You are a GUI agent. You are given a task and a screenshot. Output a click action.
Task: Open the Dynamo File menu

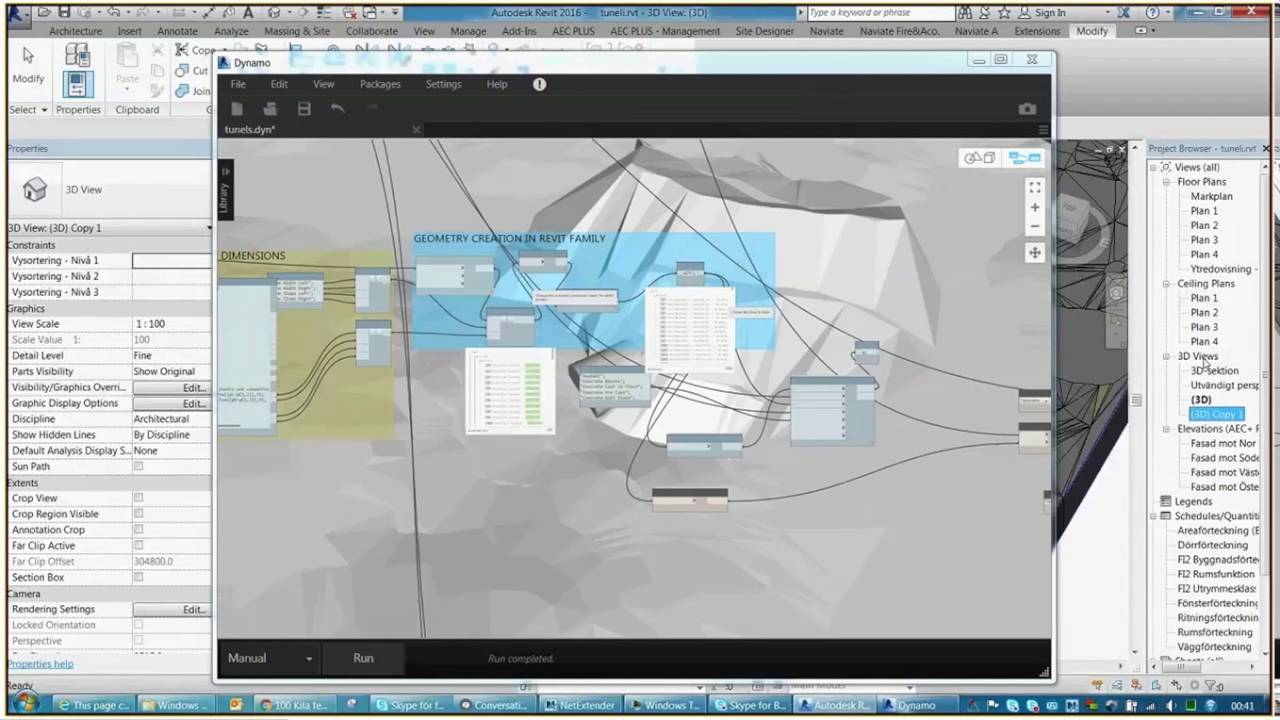(x=238, y=84)
